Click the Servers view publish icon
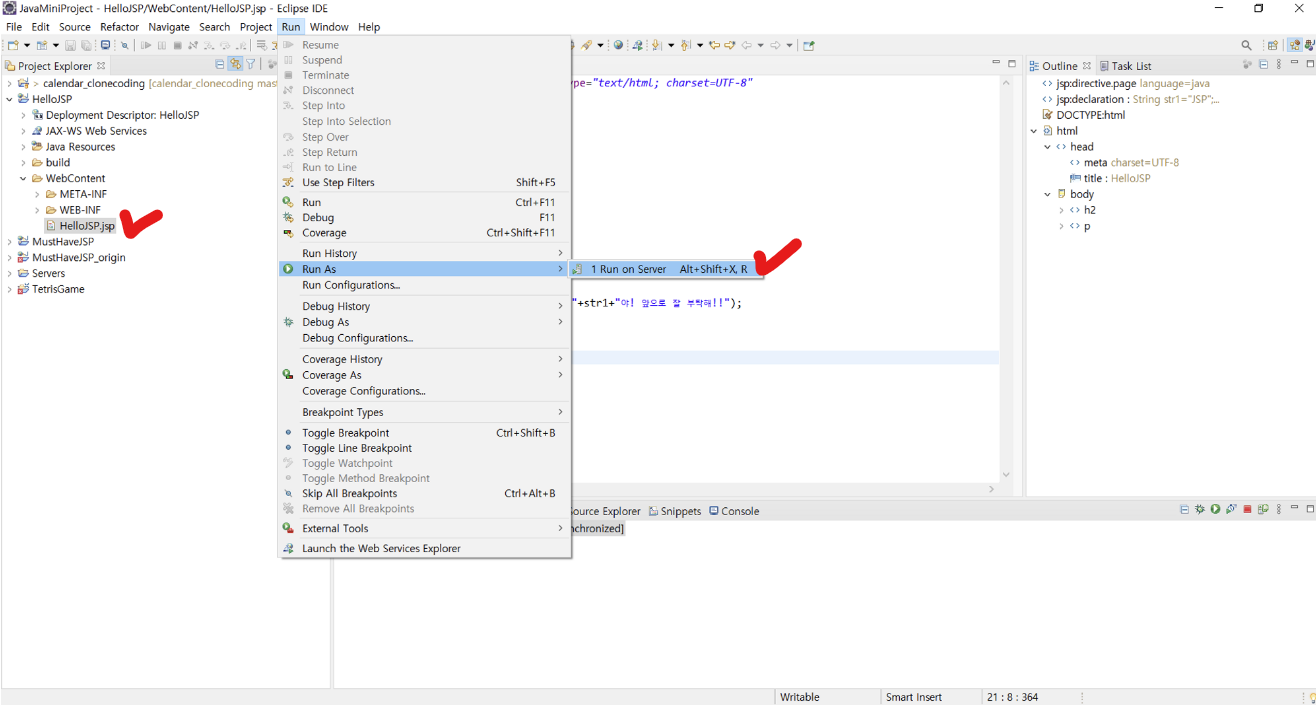Image resolution: width=1316 pixels, height=705 pixels. coord(1263,509)
